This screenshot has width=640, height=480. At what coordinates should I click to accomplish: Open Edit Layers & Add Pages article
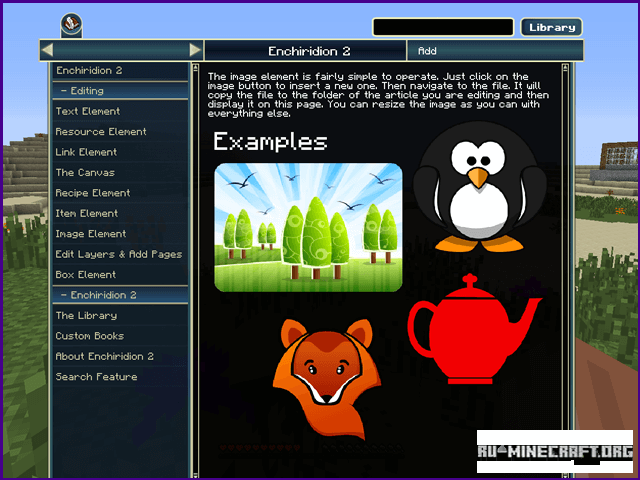[x=120, y=254]
